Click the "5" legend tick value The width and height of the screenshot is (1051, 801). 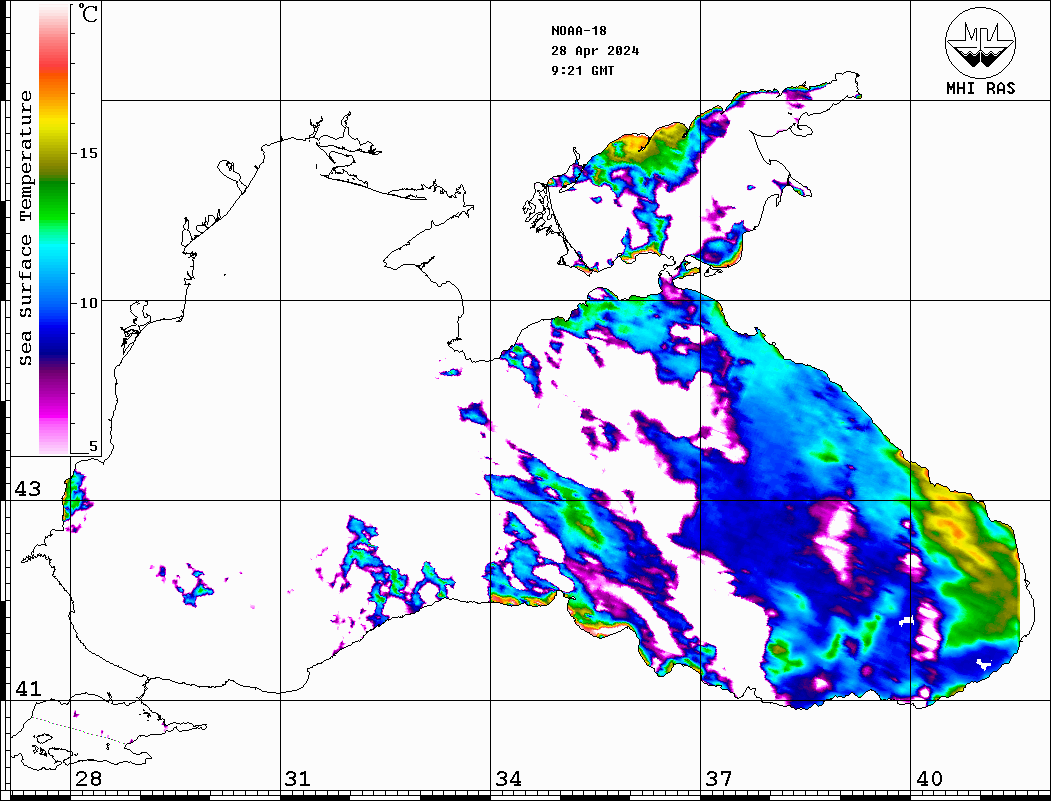pos(93,446)
